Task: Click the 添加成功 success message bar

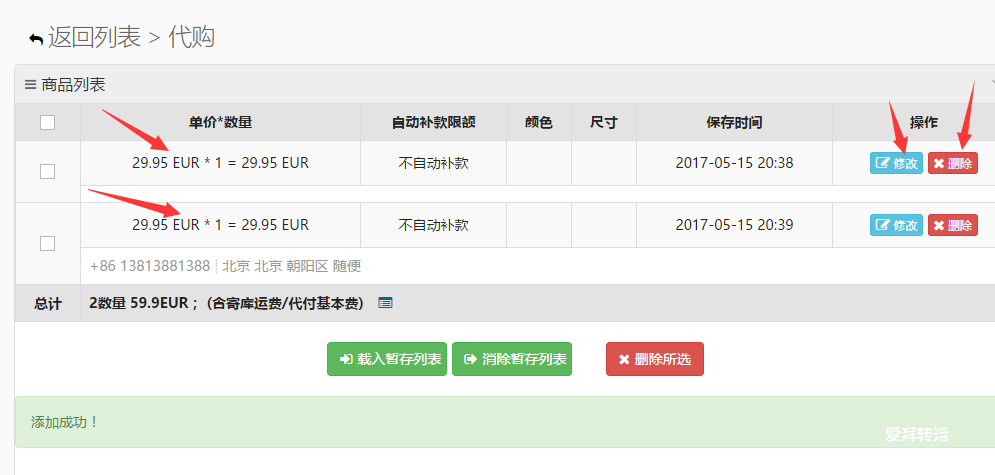Action: coord(505,422)
